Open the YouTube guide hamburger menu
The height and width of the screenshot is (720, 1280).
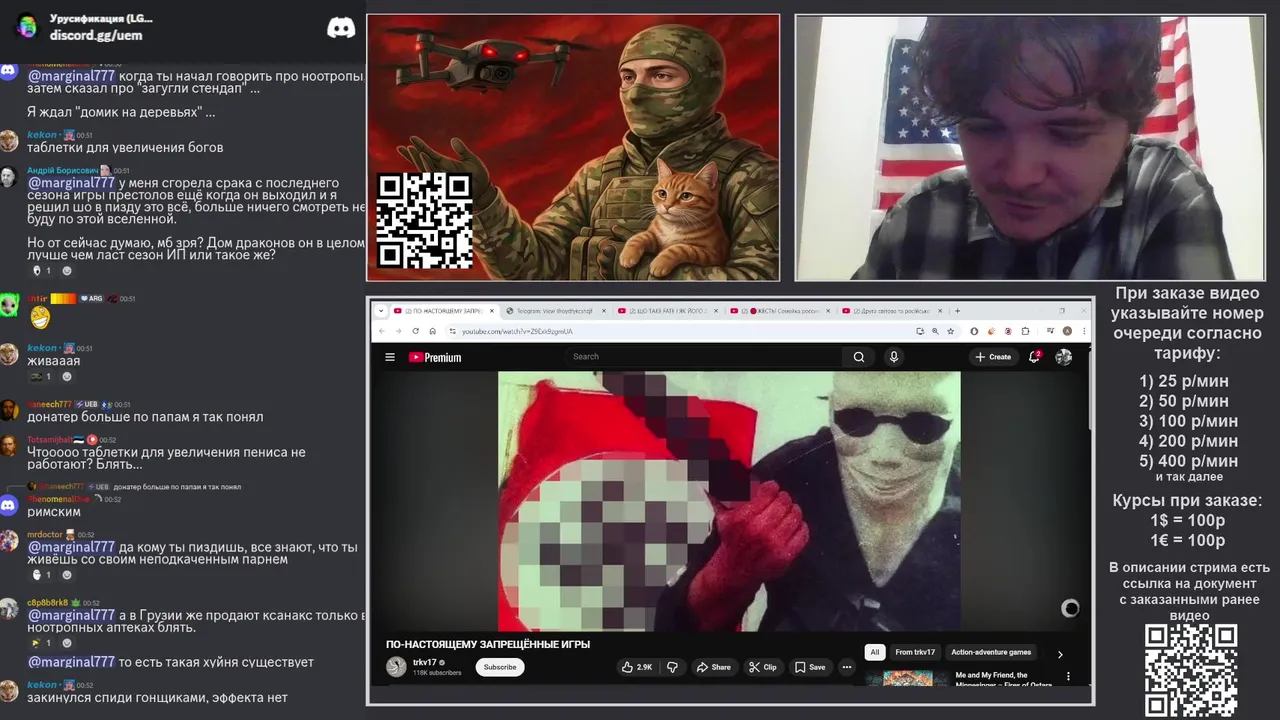click(390, 357)
